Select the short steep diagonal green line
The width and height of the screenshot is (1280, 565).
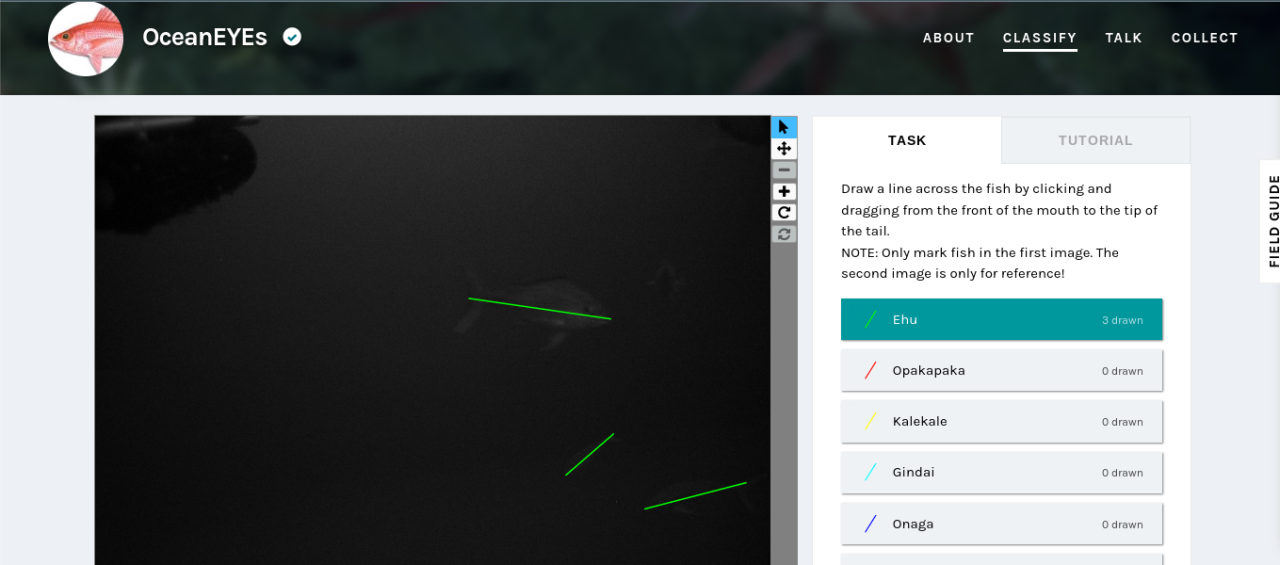(589, 454)
